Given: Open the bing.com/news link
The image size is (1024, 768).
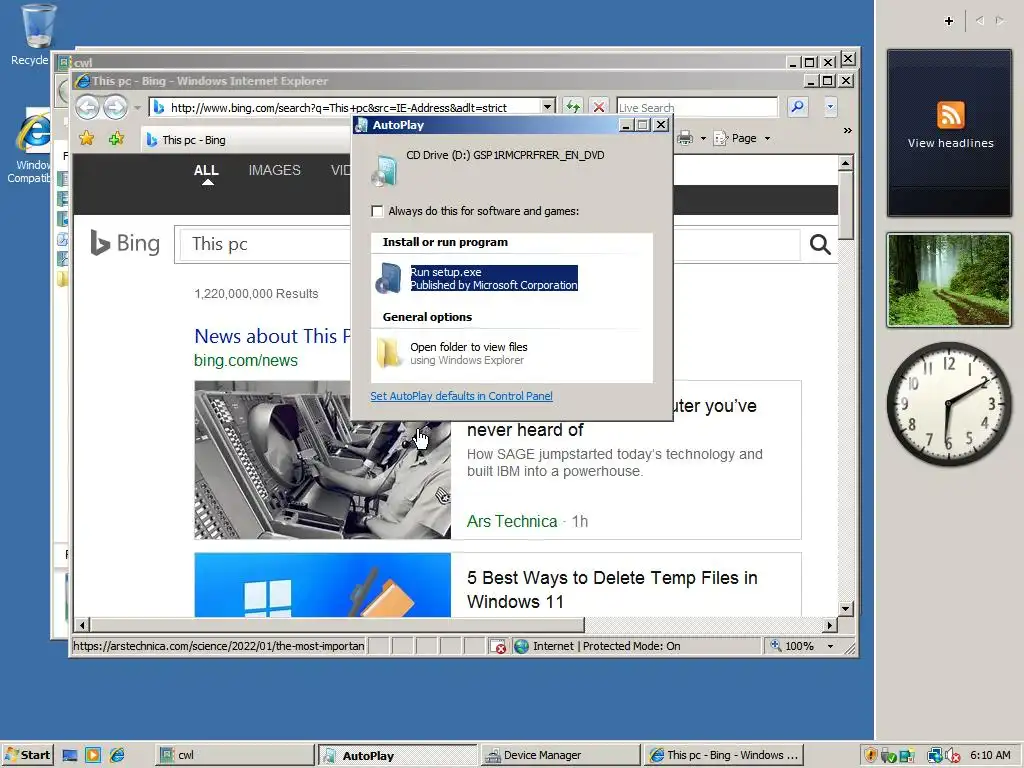Looking at the screenshot, I should click(246, 360).
